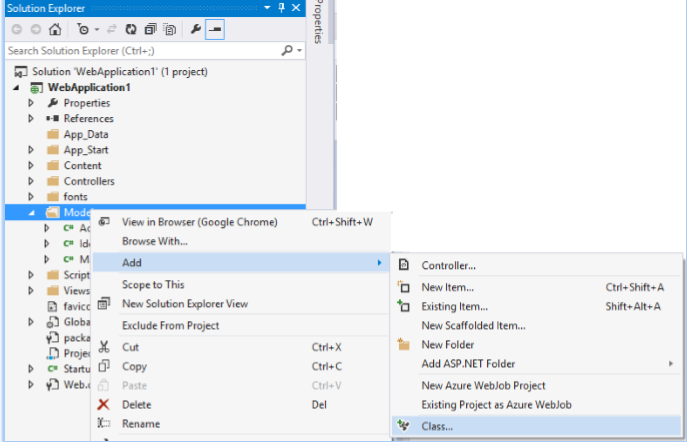
Task: Click the References node icon
Action: point(53,119)
